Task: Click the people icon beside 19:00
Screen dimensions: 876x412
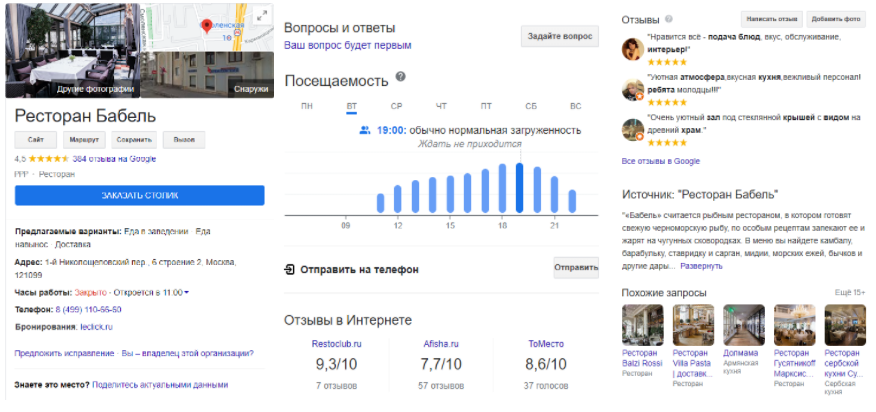Action: tap(365, 130)
